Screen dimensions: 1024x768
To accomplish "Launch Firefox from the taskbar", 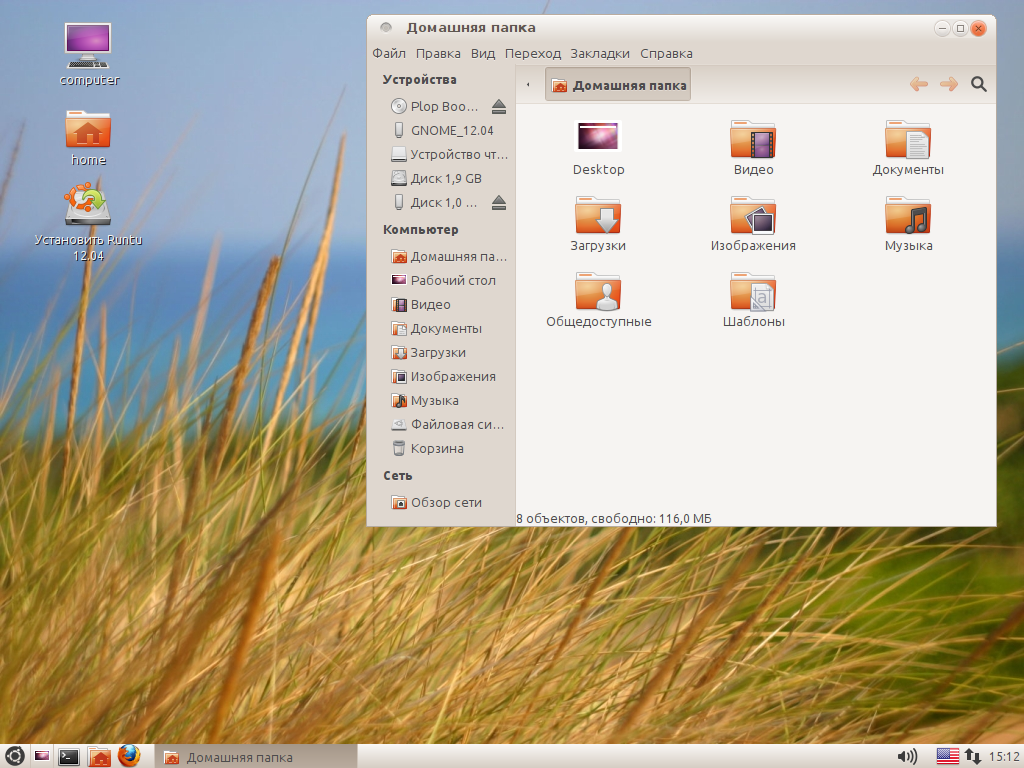I will tap(129, 756).
